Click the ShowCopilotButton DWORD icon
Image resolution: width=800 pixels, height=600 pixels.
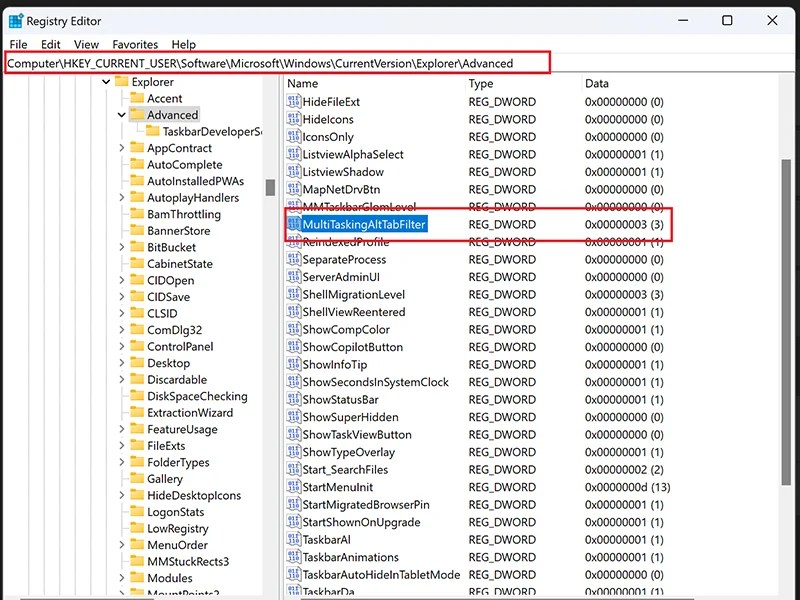coord(295,346)
